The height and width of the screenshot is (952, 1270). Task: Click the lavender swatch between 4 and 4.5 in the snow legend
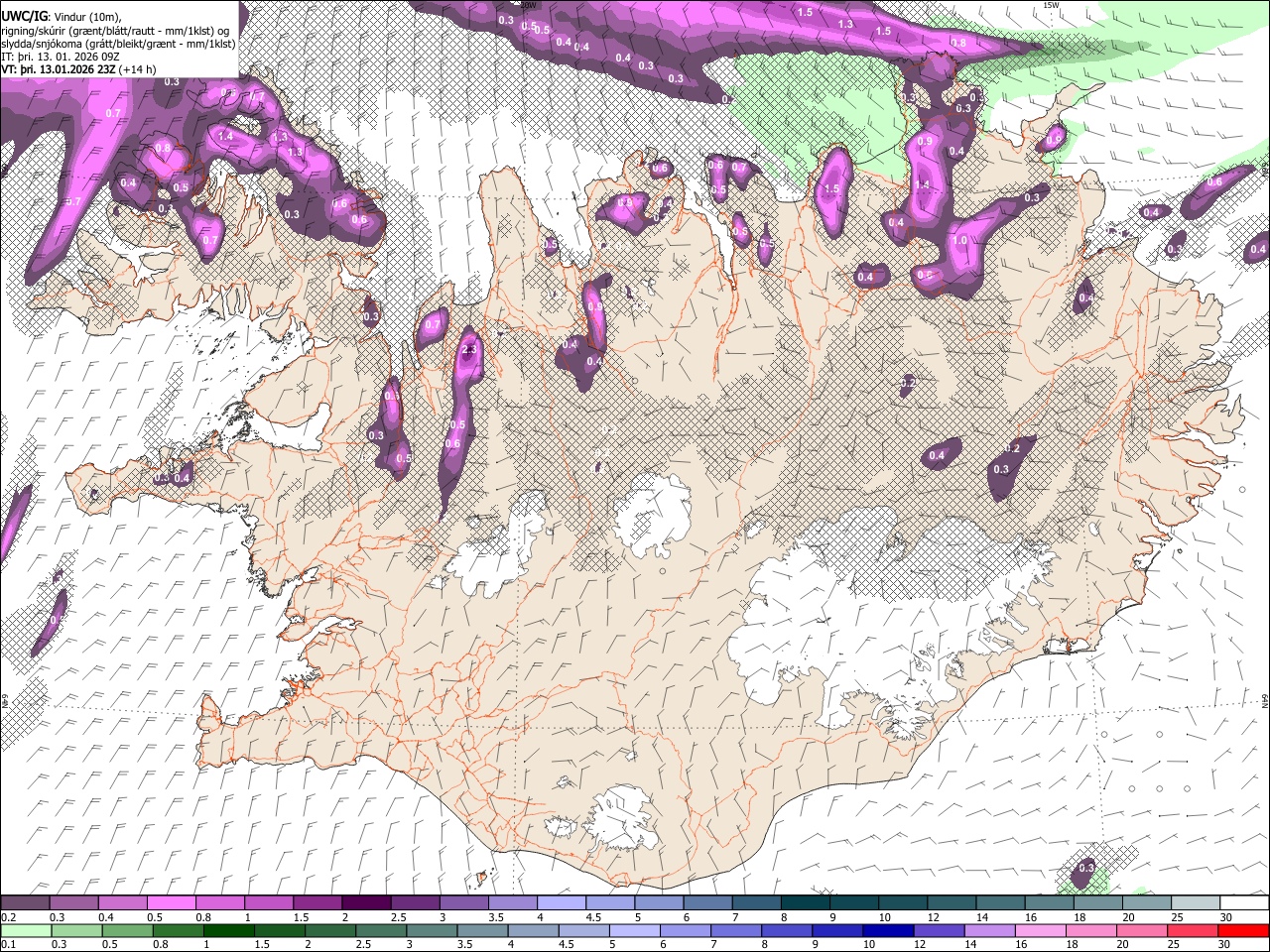tap(562, 903)
